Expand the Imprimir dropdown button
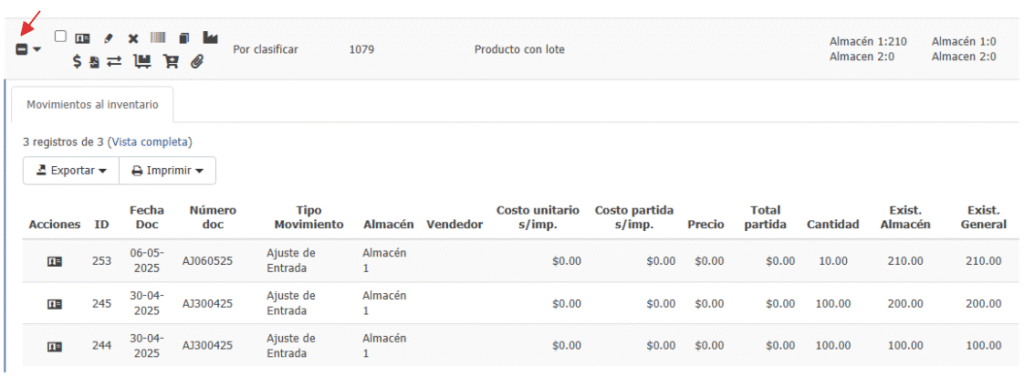Screen dimensions: 1024x378 click(168, 170)
